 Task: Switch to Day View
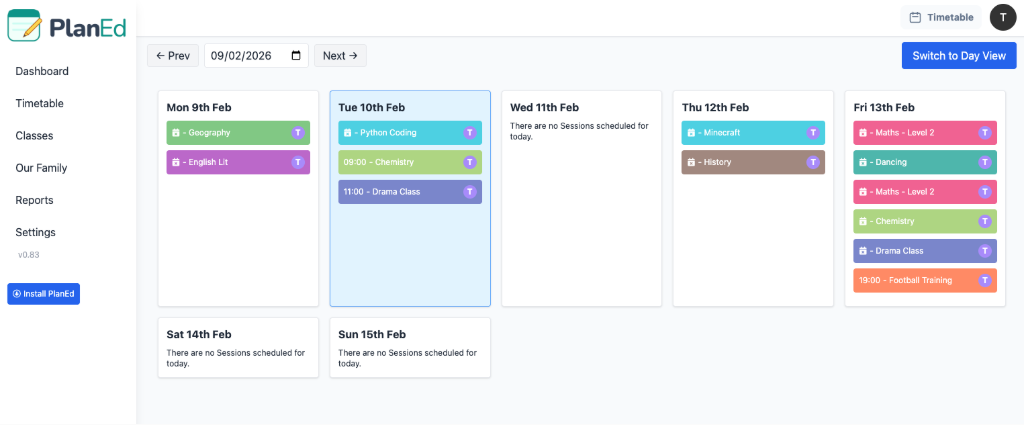(x=958, y=56)
